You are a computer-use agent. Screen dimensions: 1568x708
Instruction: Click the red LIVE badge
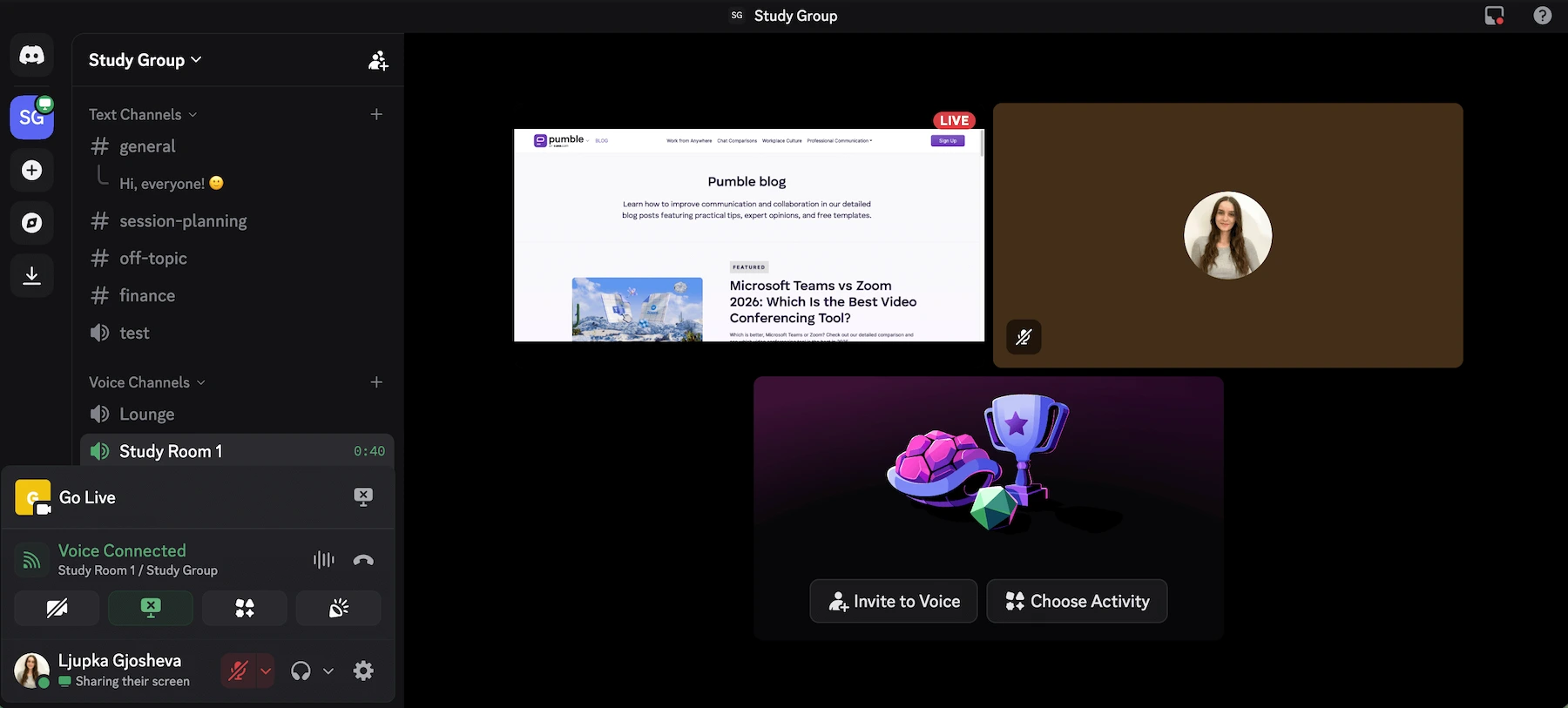(954, 120)
